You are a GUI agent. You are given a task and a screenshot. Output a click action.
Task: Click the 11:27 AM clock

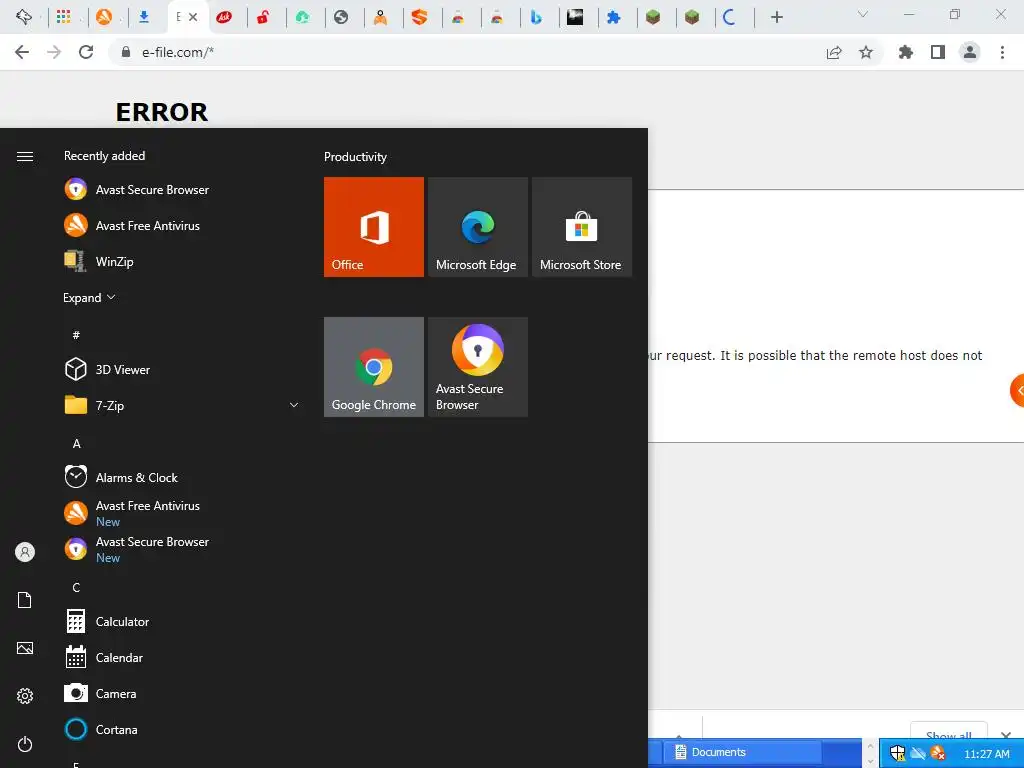click(986, 754)
